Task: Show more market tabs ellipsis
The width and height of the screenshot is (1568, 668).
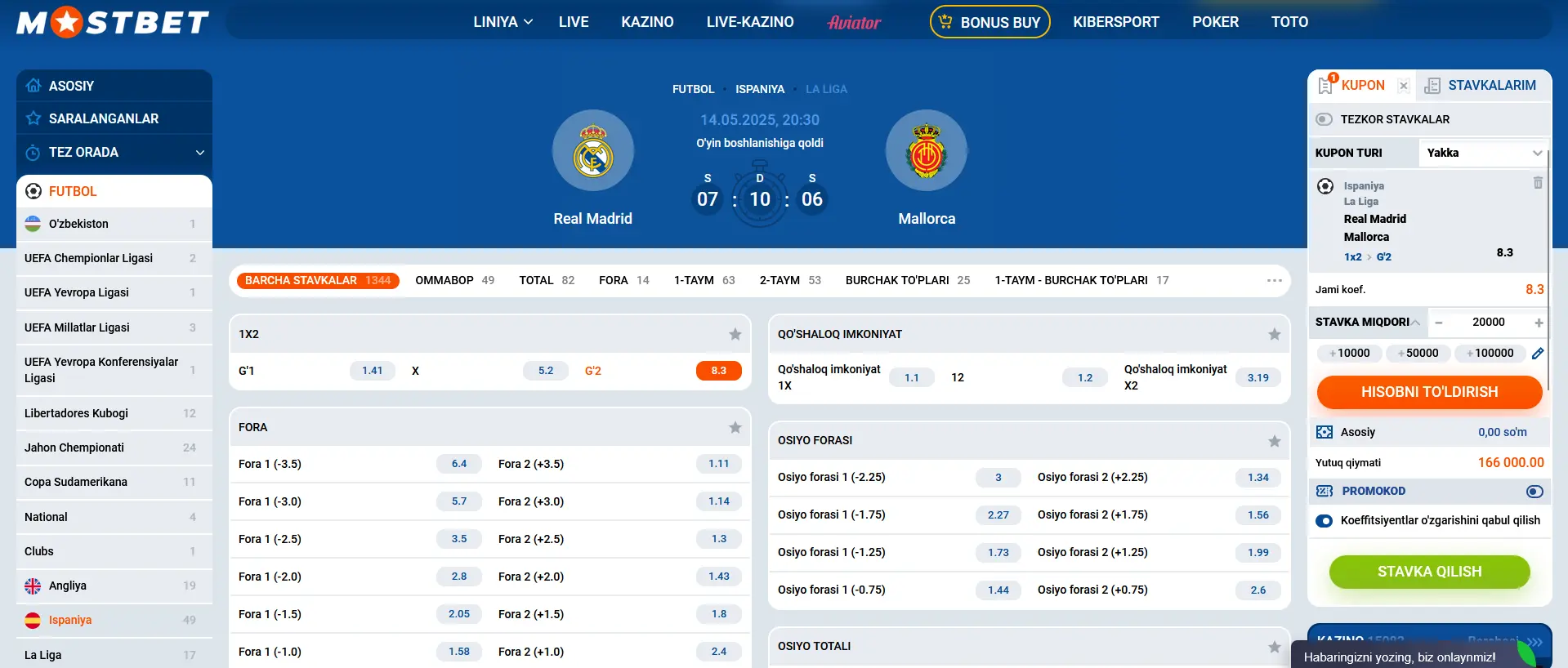Action: coord(1275,280)
